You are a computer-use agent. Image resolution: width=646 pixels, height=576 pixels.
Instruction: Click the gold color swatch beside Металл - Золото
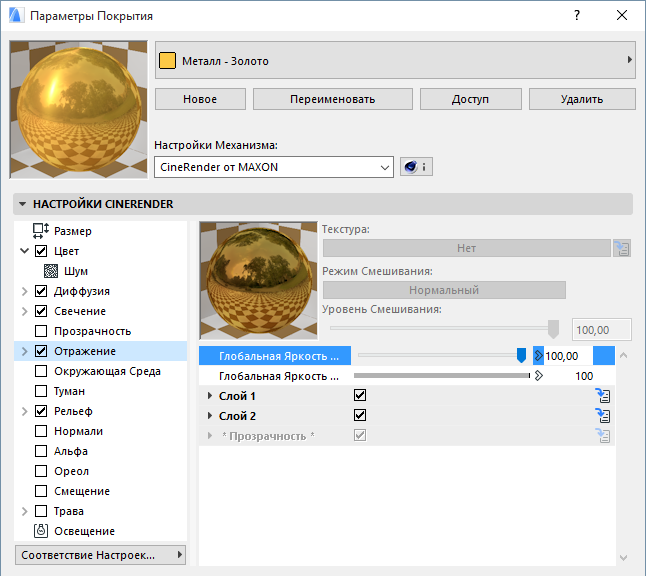pos(167,60)
